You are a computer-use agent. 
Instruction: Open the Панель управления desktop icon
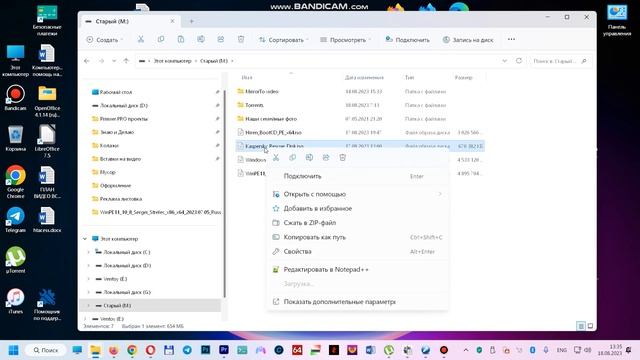(x=617, y=20)
